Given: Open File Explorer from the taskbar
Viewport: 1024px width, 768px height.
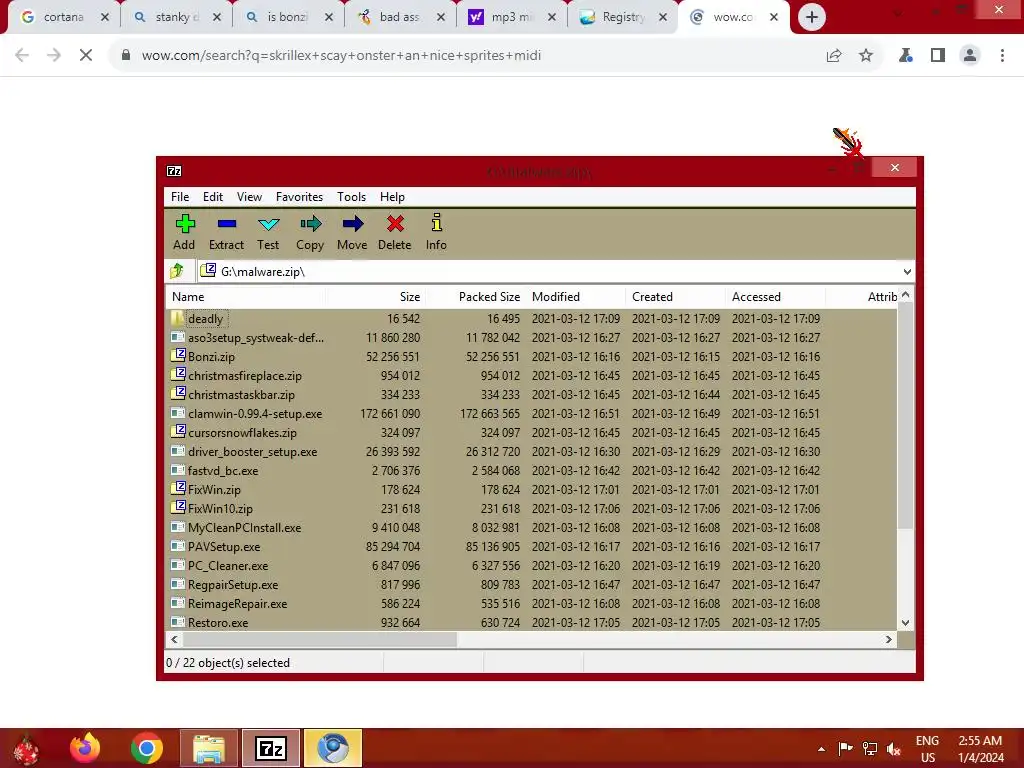Looking at the screenshot, I should pos(209,748).
